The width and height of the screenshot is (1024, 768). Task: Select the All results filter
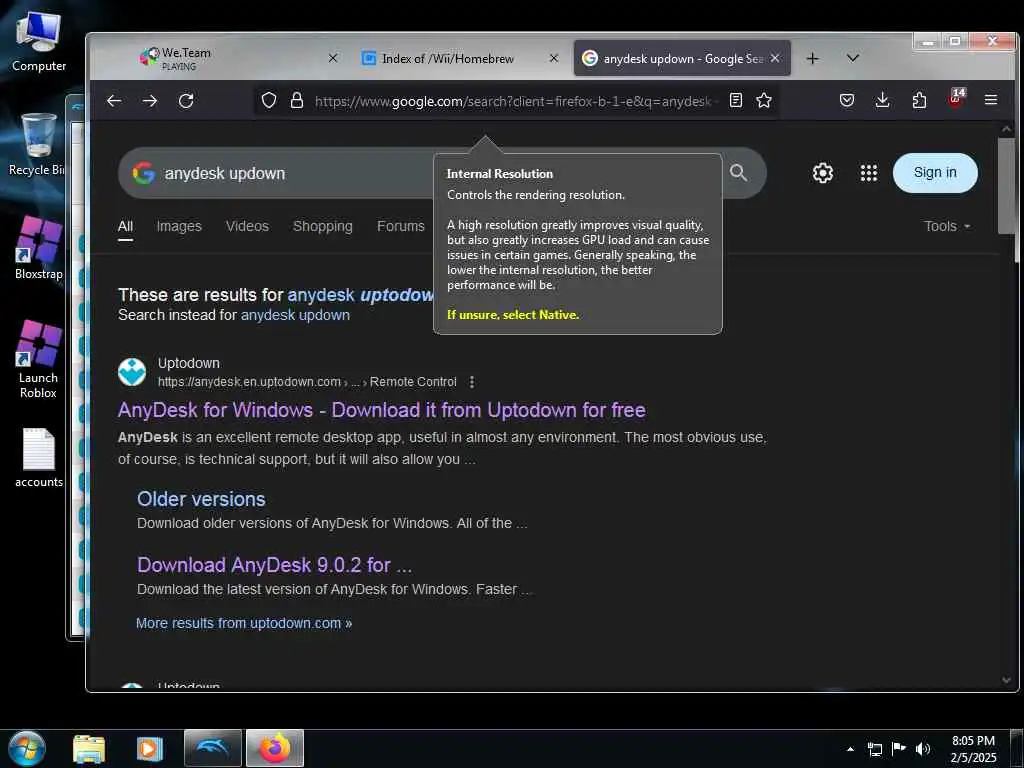coord(125,227)
